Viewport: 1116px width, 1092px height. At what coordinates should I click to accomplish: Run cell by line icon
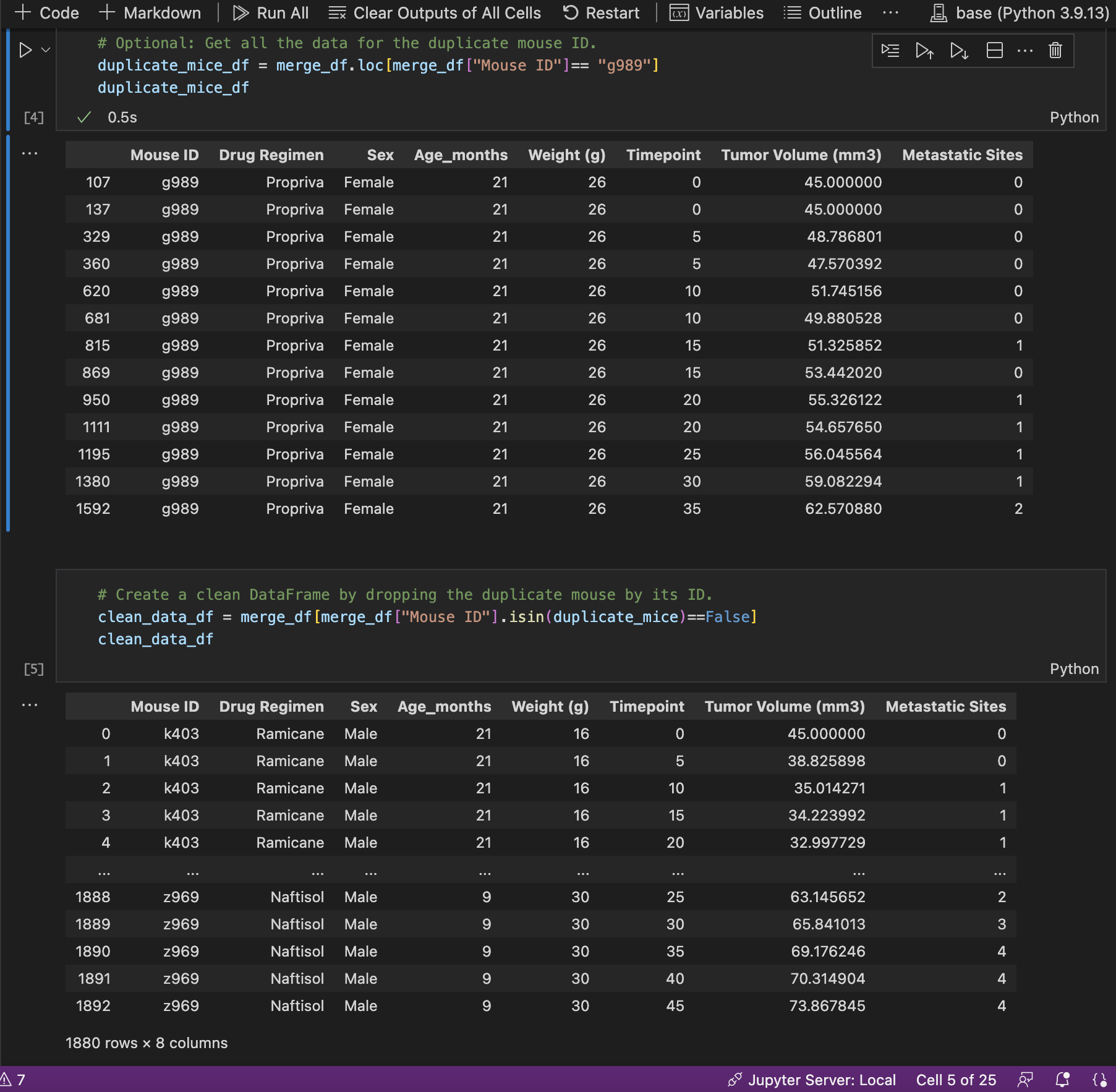[x=890, y=50]
